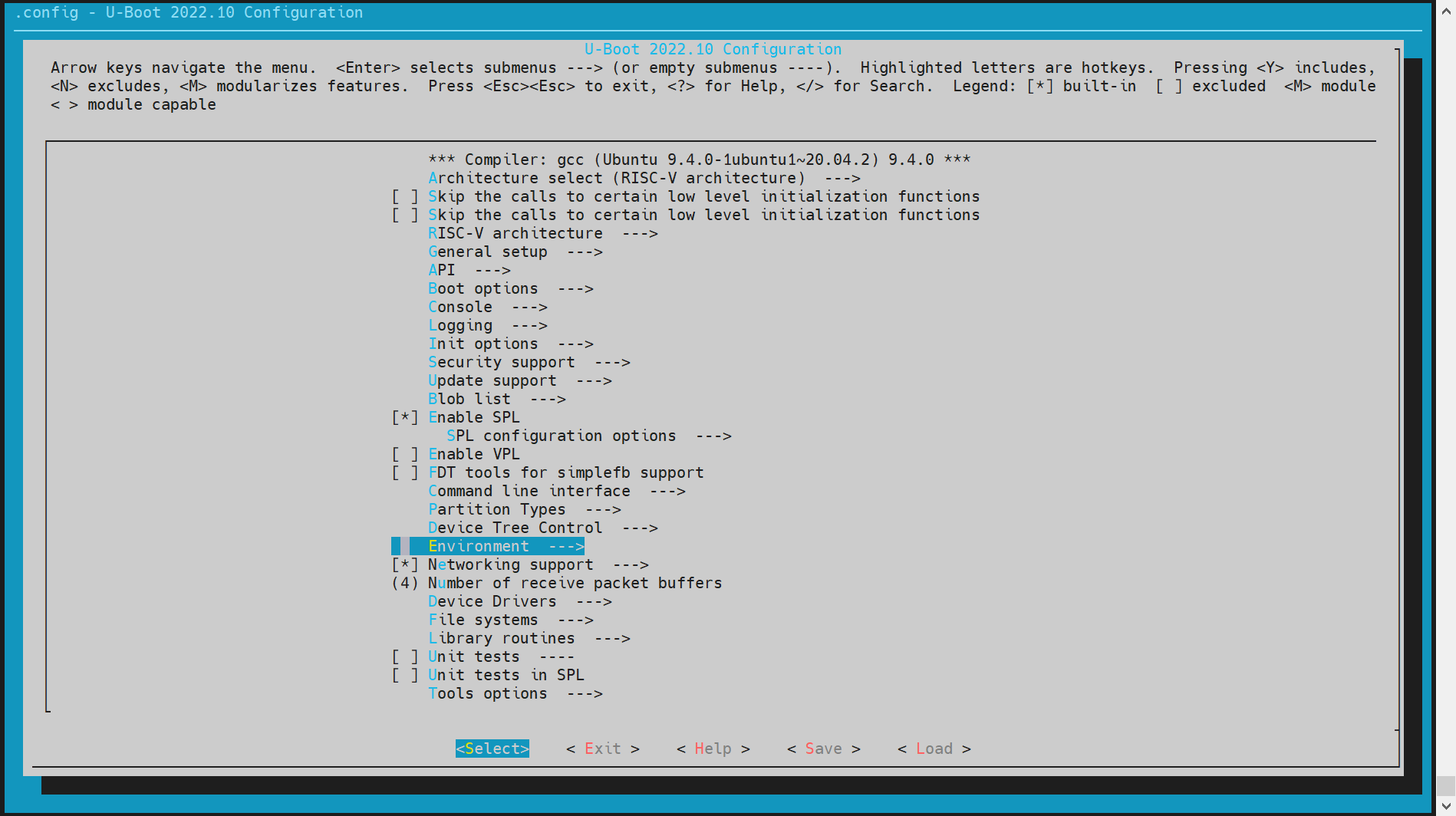Edit Number of receive packet buffers value

[405, 583]
